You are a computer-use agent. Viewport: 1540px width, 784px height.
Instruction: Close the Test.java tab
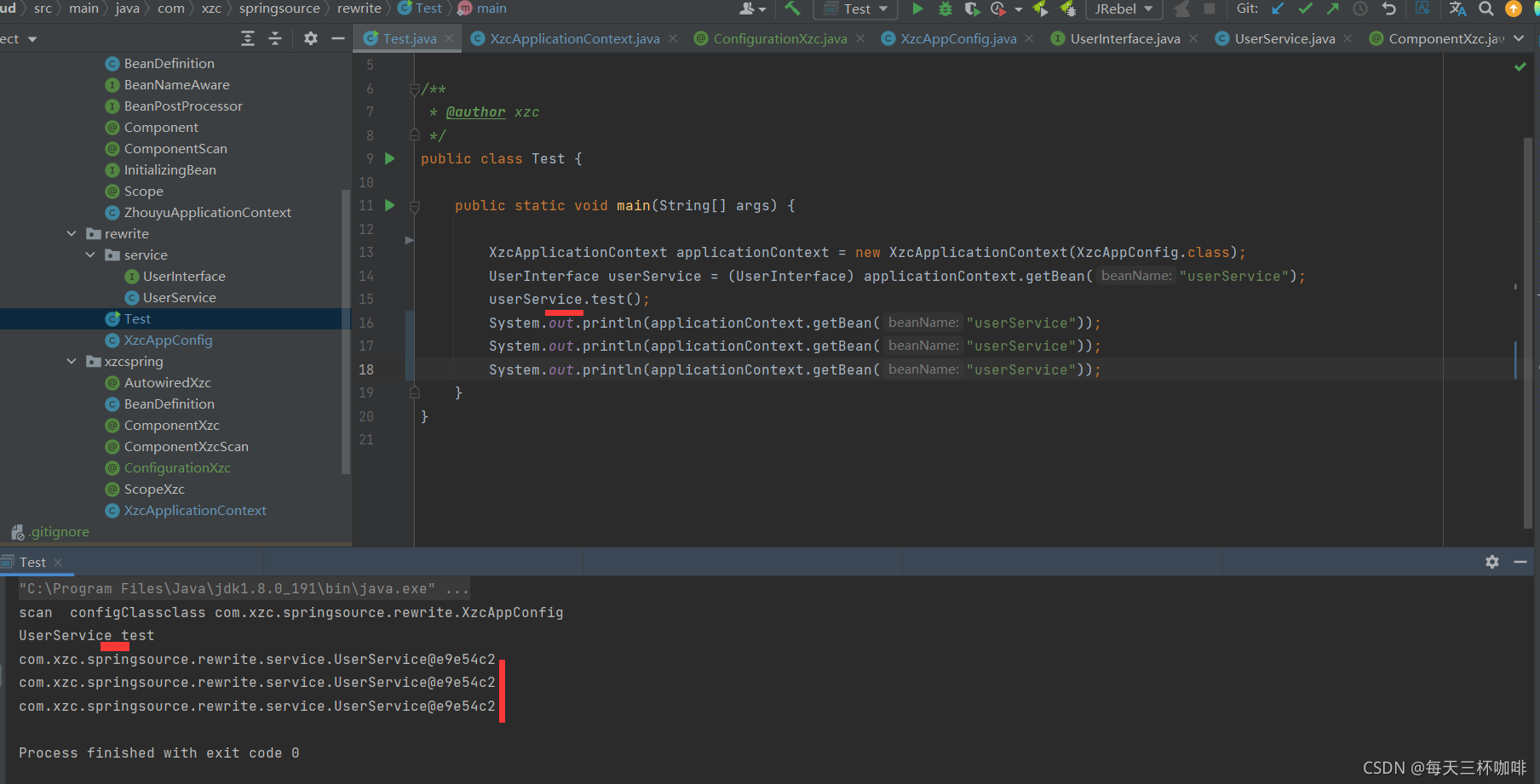click(449, 38)
